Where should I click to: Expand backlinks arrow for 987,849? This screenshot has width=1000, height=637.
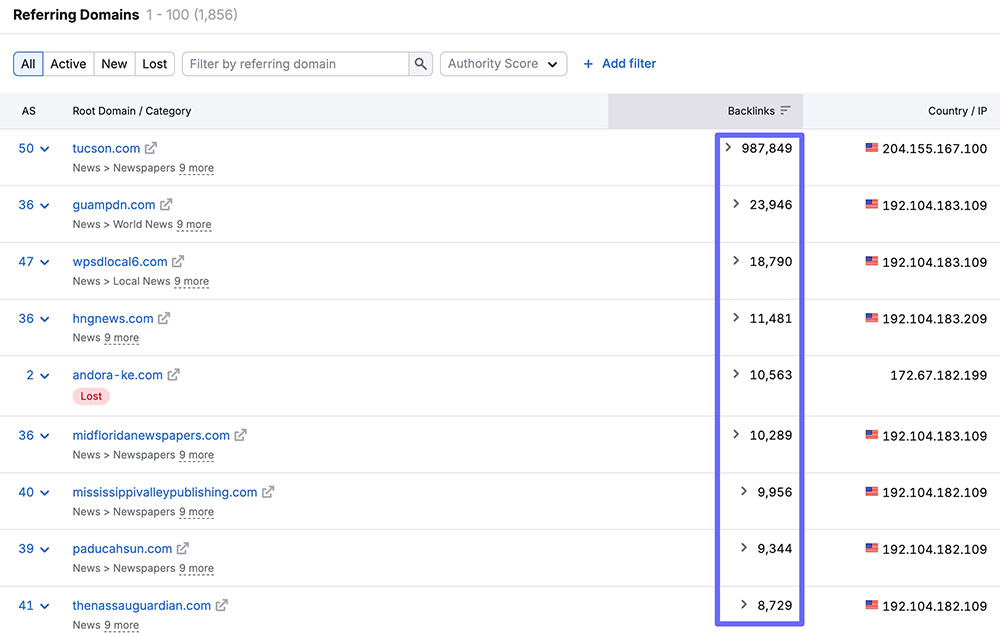(x=728, y=148)
